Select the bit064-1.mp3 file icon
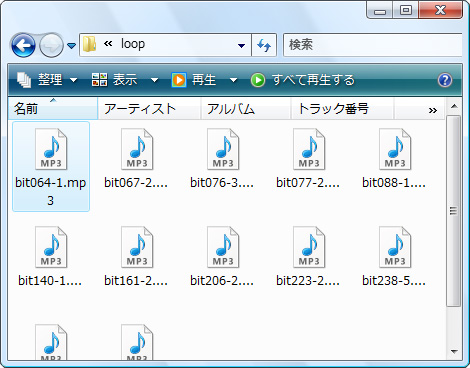The width and height of the screenshot is (470, 368). tap(51, 149)
